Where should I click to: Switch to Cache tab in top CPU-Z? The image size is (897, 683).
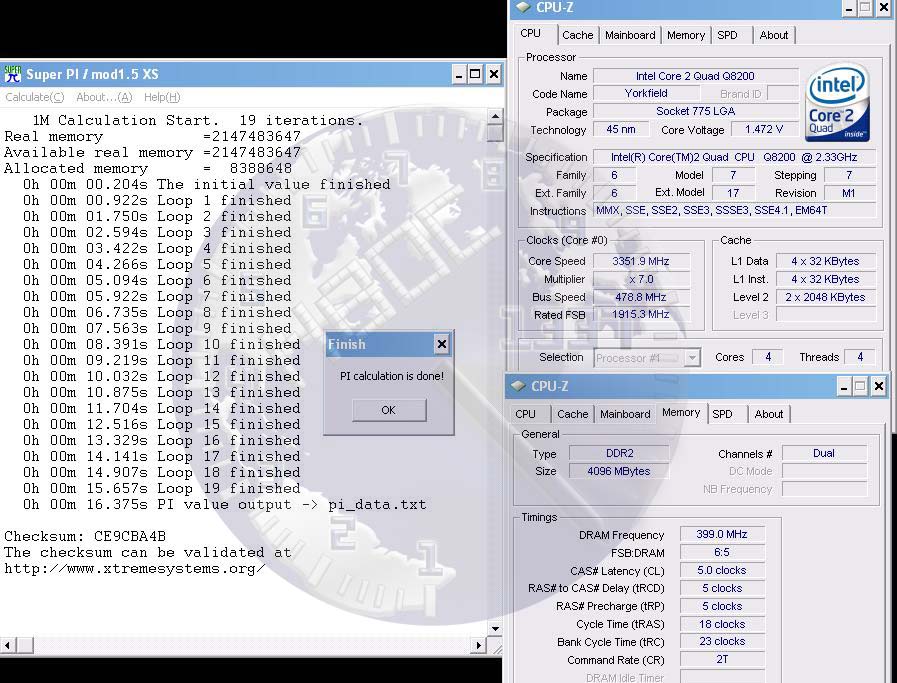pos(577,35)
